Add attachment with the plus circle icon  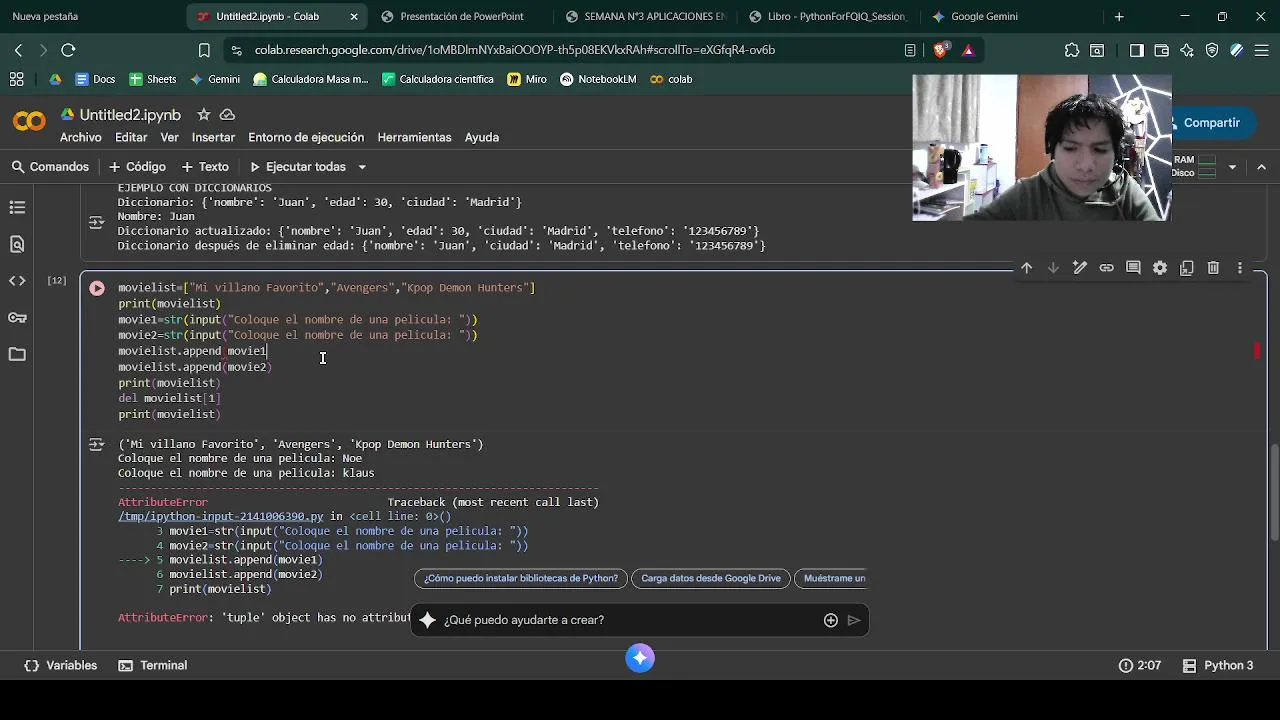[x=830, y=620]
